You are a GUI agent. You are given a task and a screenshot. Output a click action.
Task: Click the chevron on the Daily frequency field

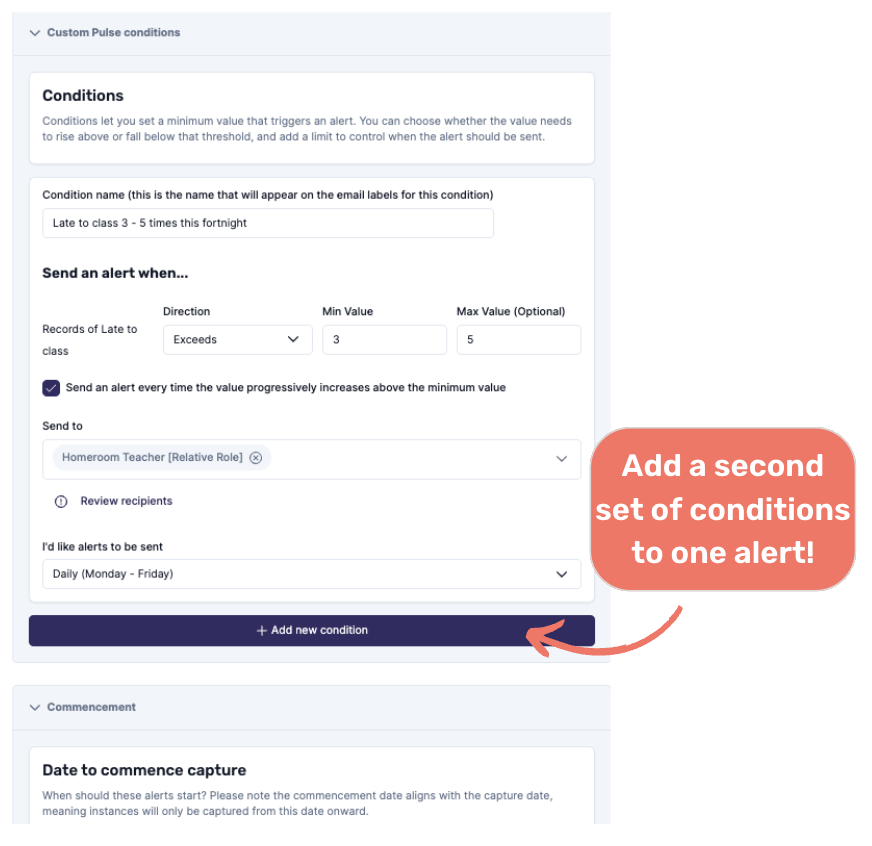(x=561, y=574)
